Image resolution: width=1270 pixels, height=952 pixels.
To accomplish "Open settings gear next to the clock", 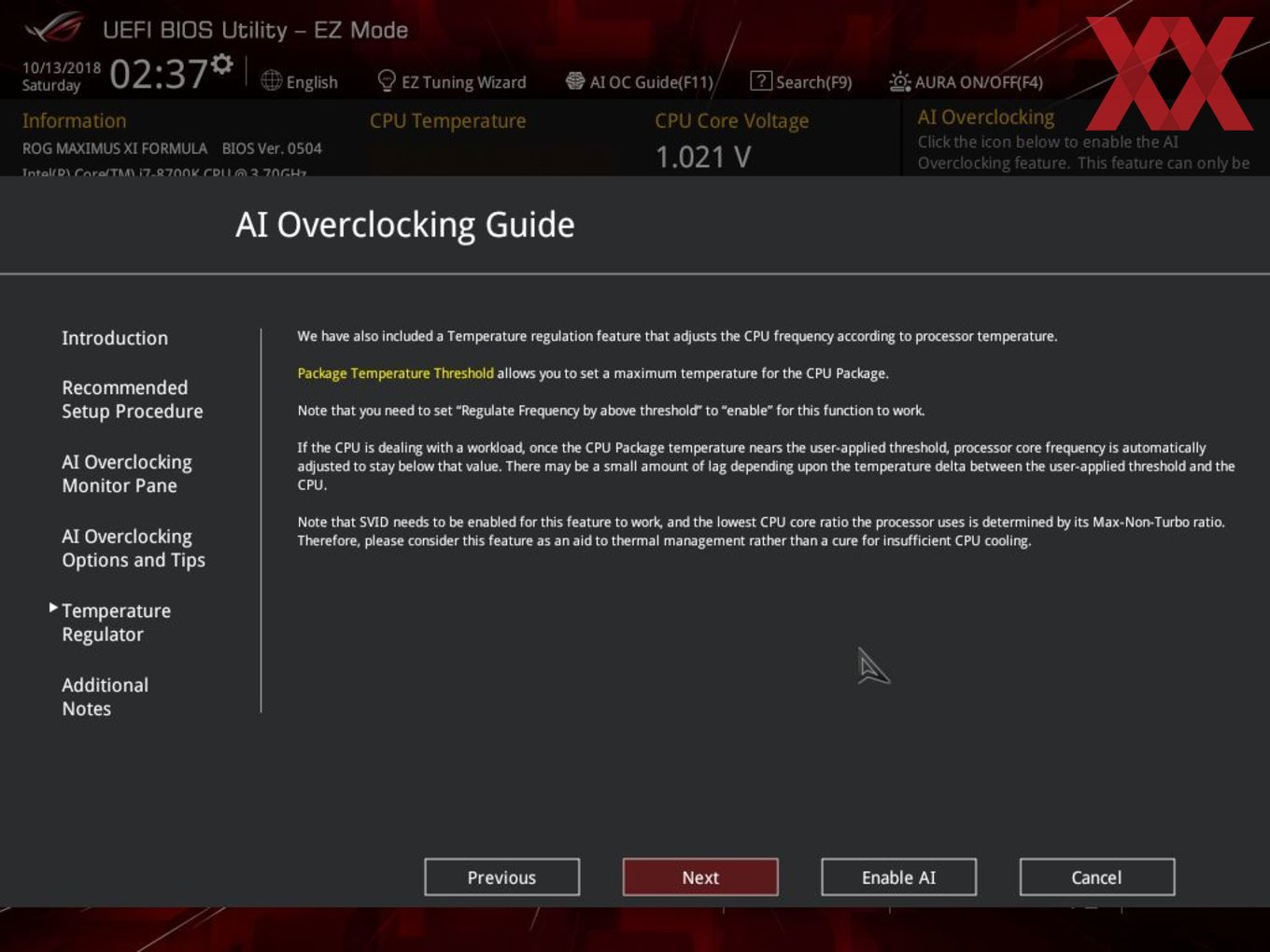I will tap(222, 63).
